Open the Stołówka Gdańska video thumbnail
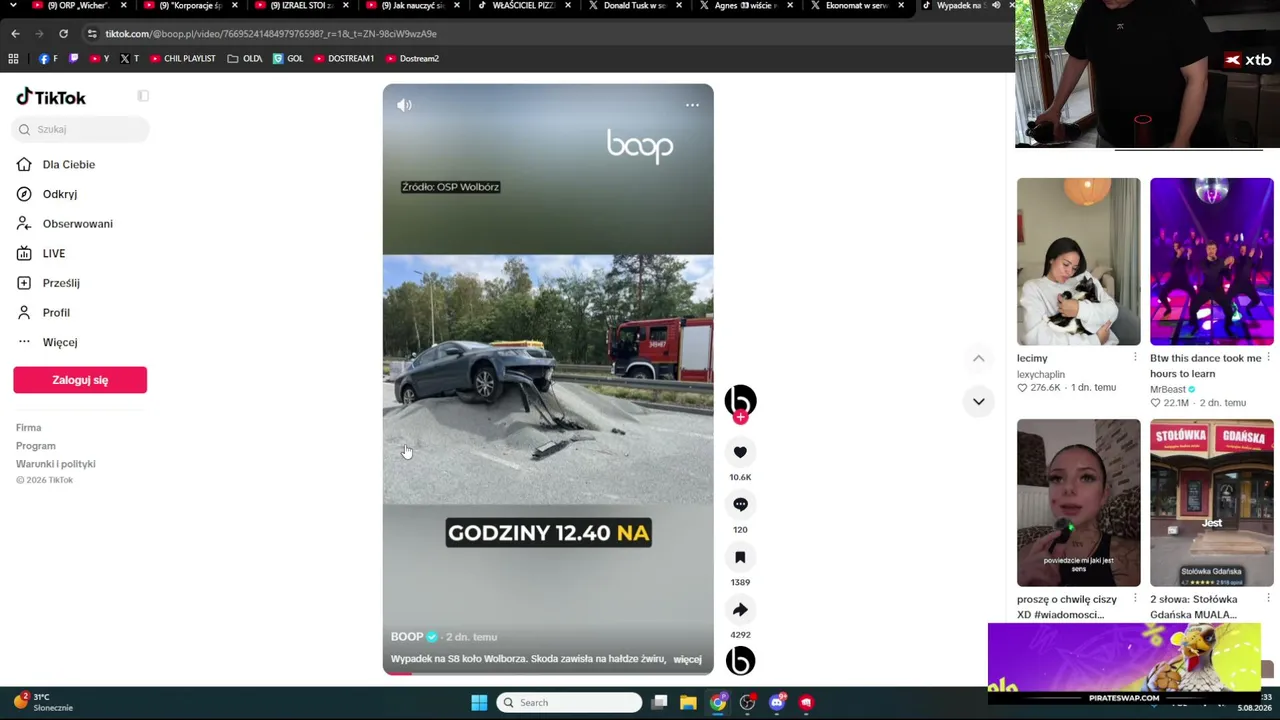The image size is (1280, 720). click(x=1212, y=503)
